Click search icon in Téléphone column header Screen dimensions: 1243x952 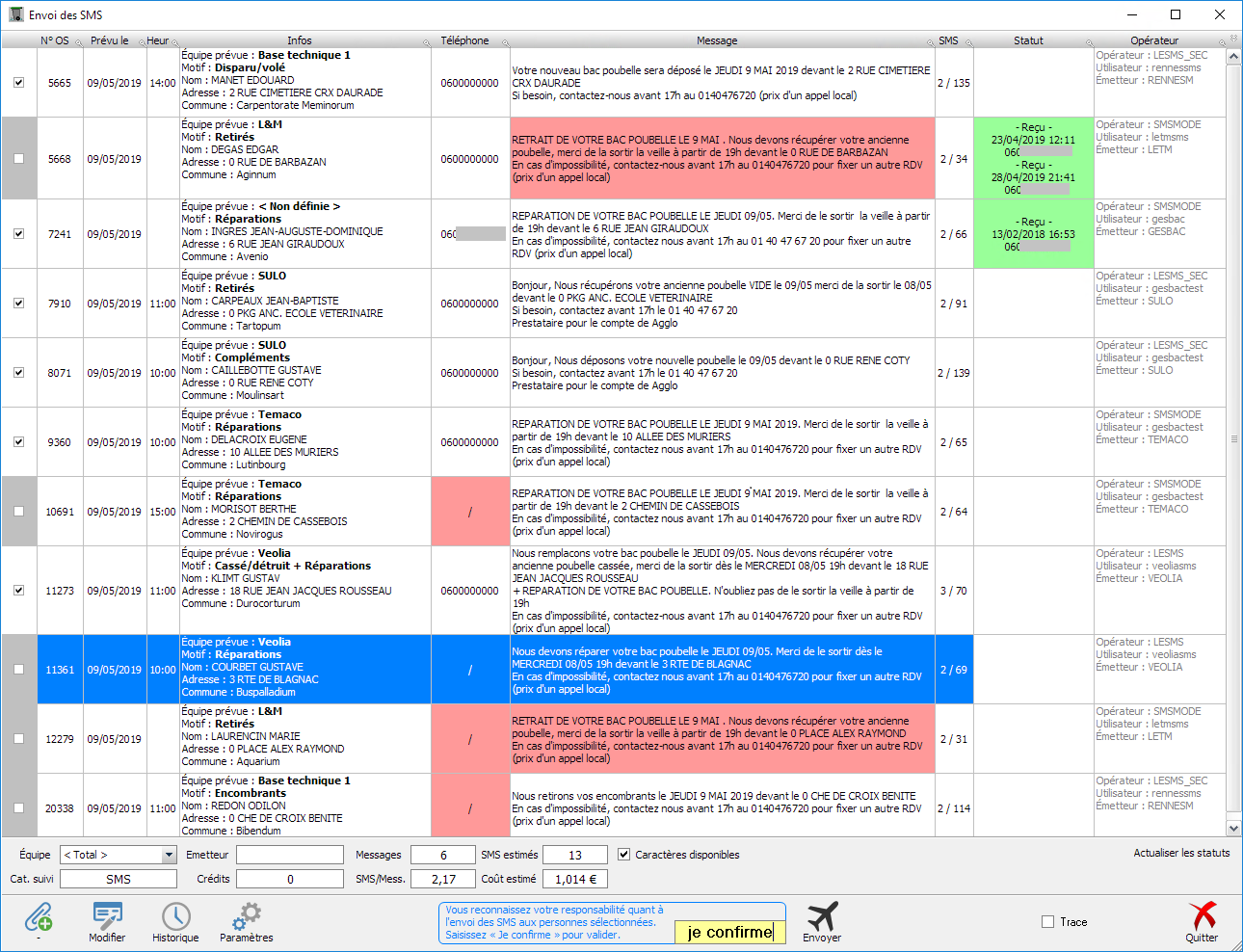505,42
